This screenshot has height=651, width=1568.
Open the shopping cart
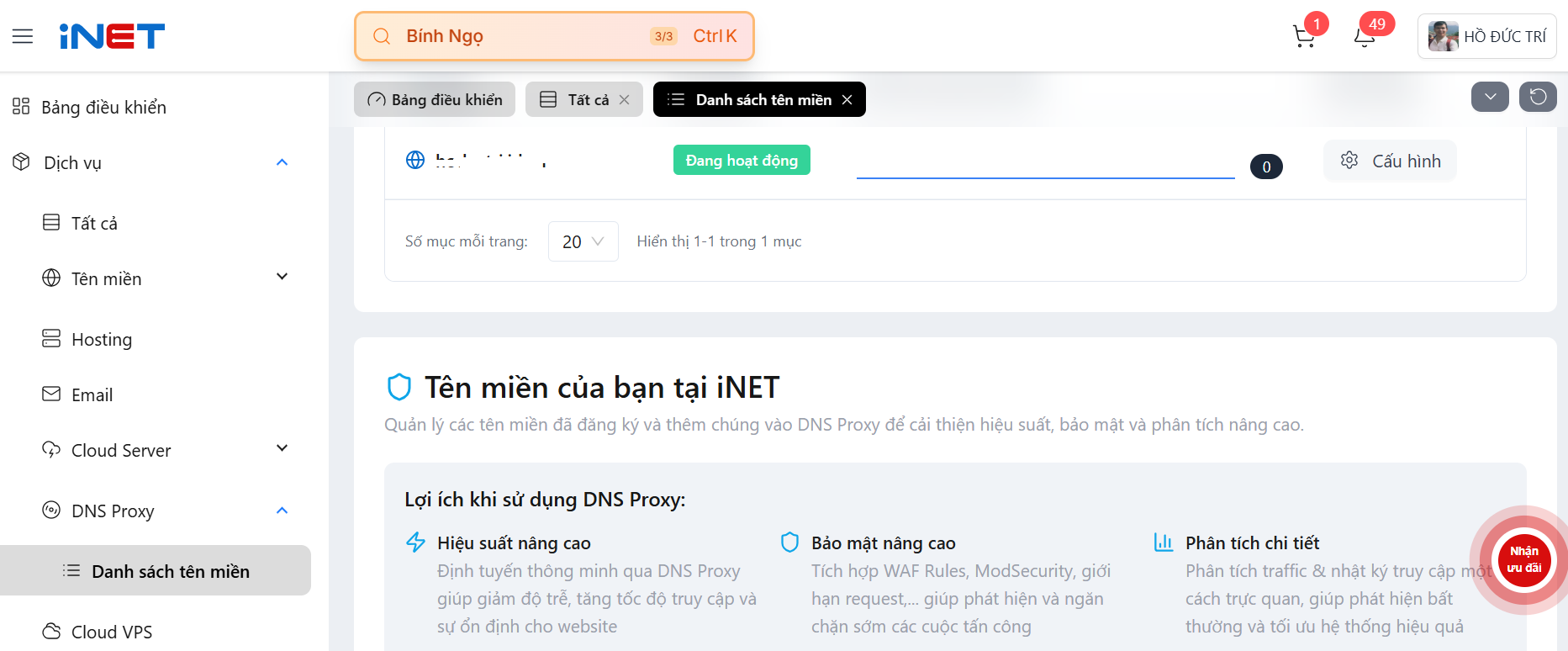click(1304, 36)
